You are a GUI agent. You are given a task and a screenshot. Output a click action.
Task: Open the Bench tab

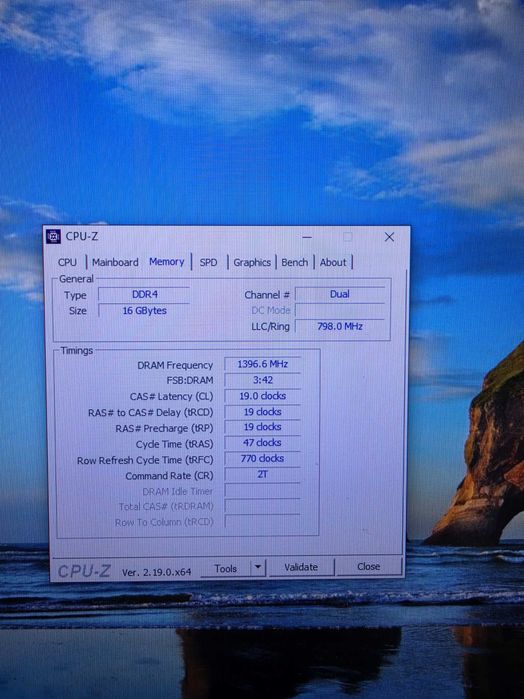pyautogui.click(x=294, y=262)
